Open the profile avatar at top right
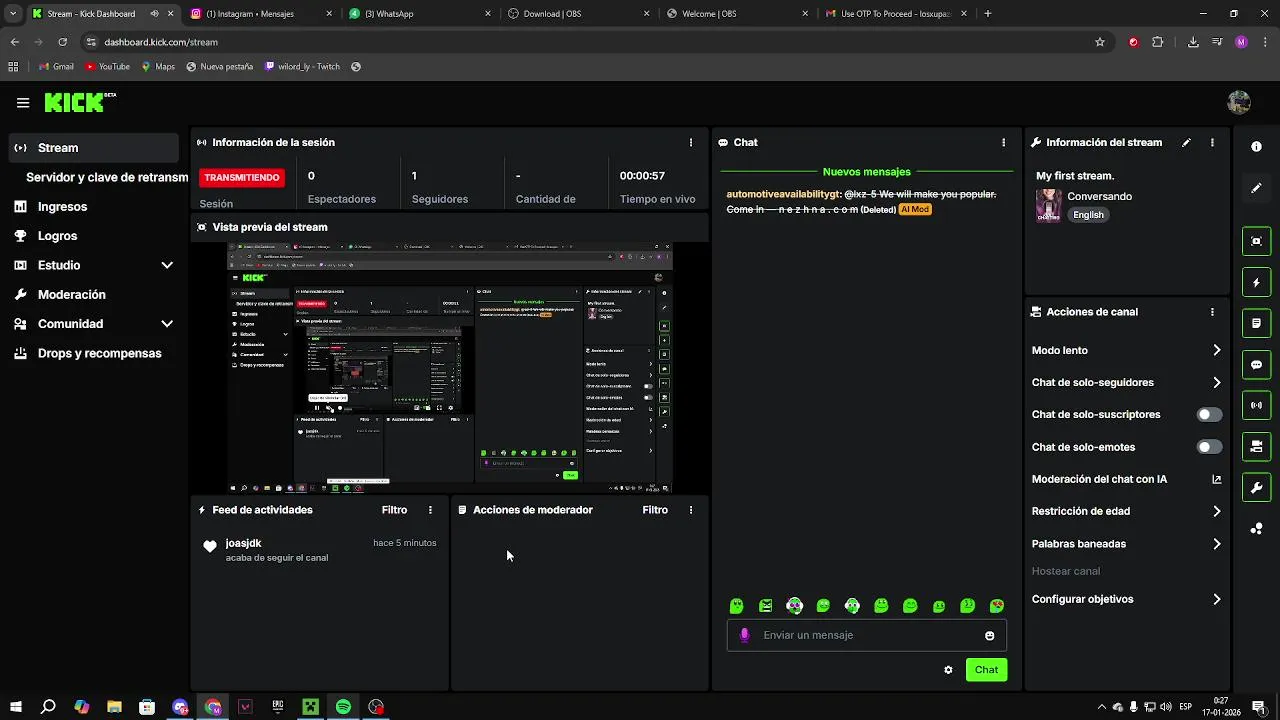 (1239, 102)
